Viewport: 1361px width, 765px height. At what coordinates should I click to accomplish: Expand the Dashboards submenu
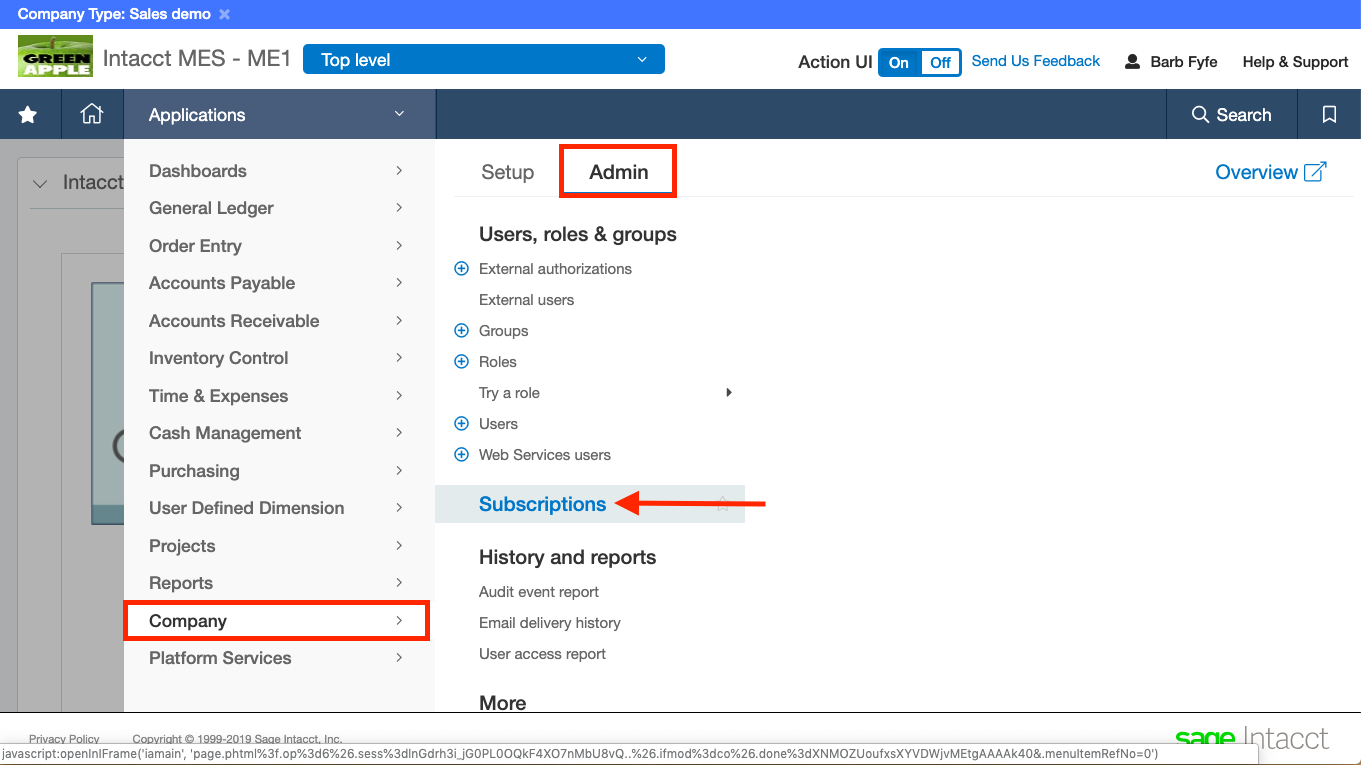click(x=399, y=171)
